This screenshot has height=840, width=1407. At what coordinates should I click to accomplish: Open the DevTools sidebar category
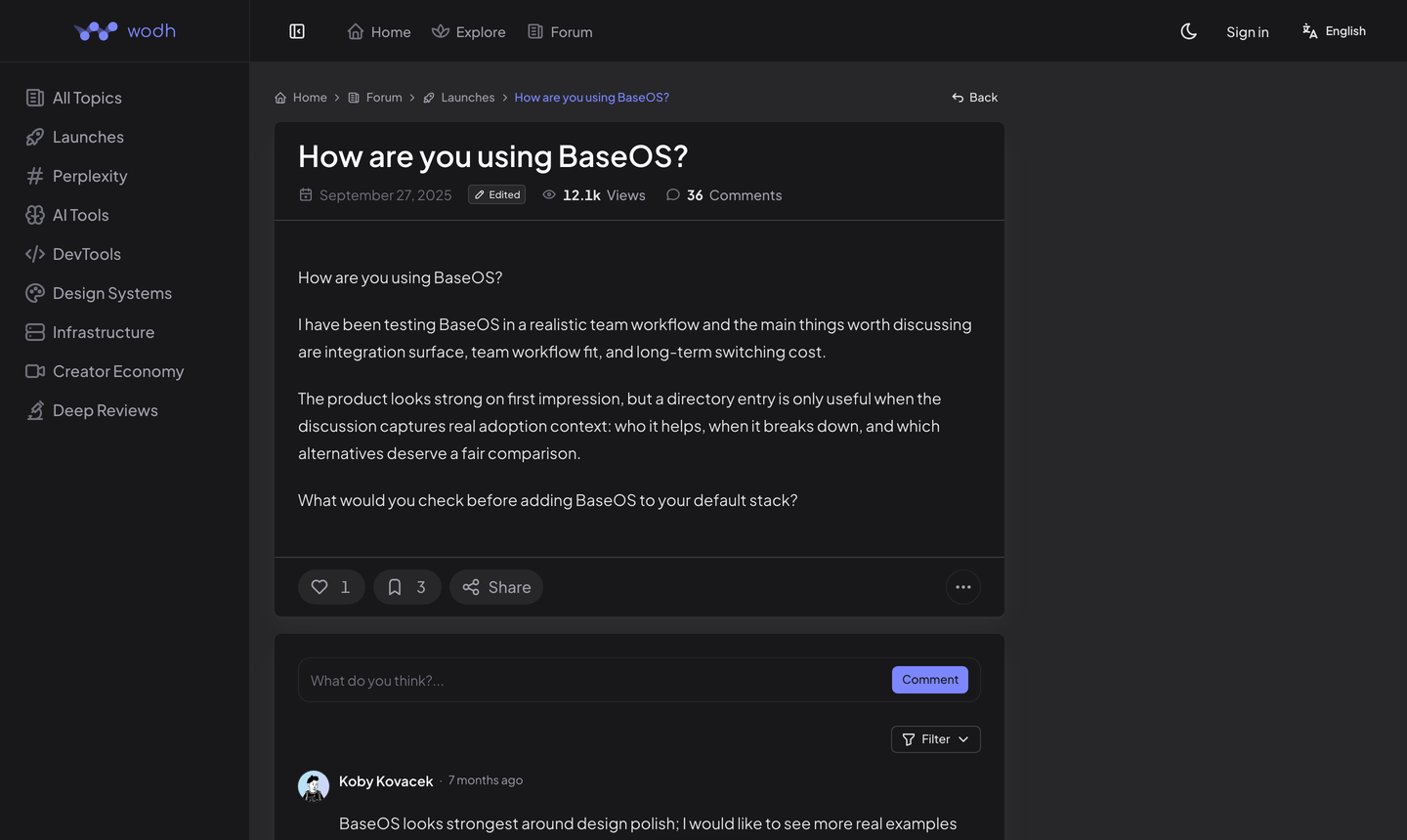tap(73, 254)
